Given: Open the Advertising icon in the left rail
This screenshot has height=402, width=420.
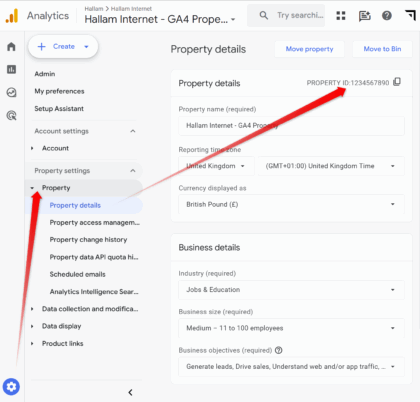Looking at the screenshot, I should (x=11, y=116).
